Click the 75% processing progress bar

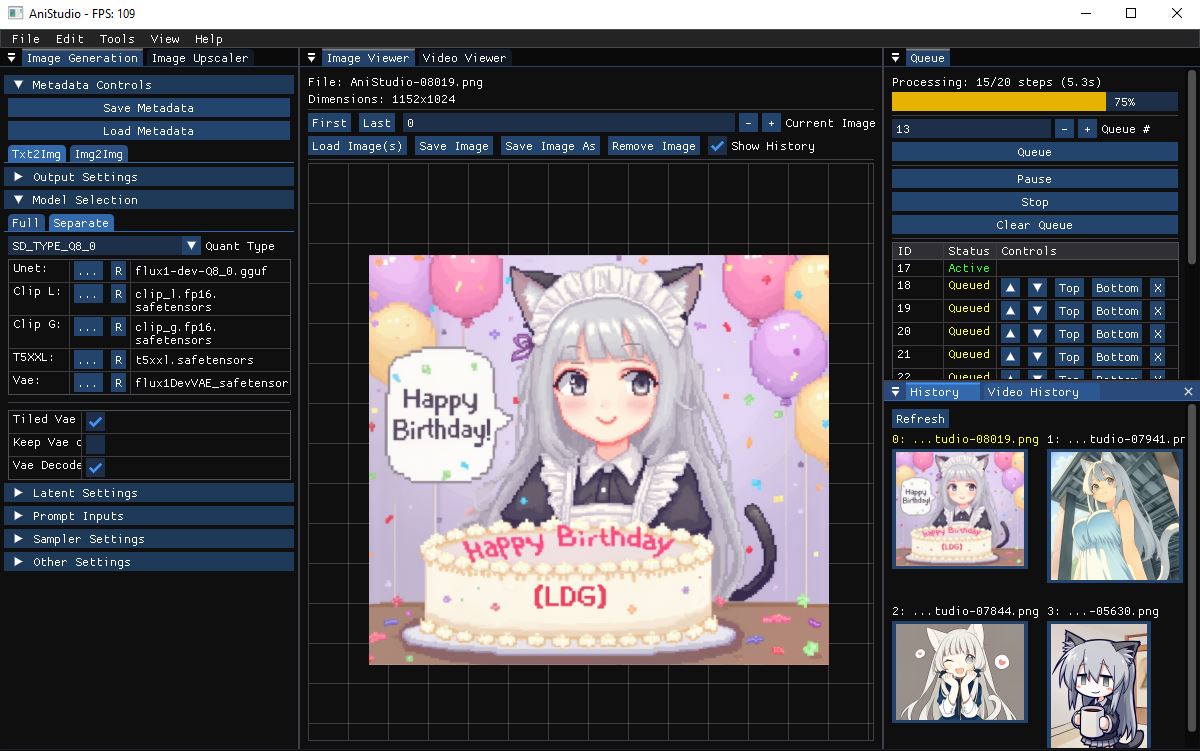tap(1034, 102)
